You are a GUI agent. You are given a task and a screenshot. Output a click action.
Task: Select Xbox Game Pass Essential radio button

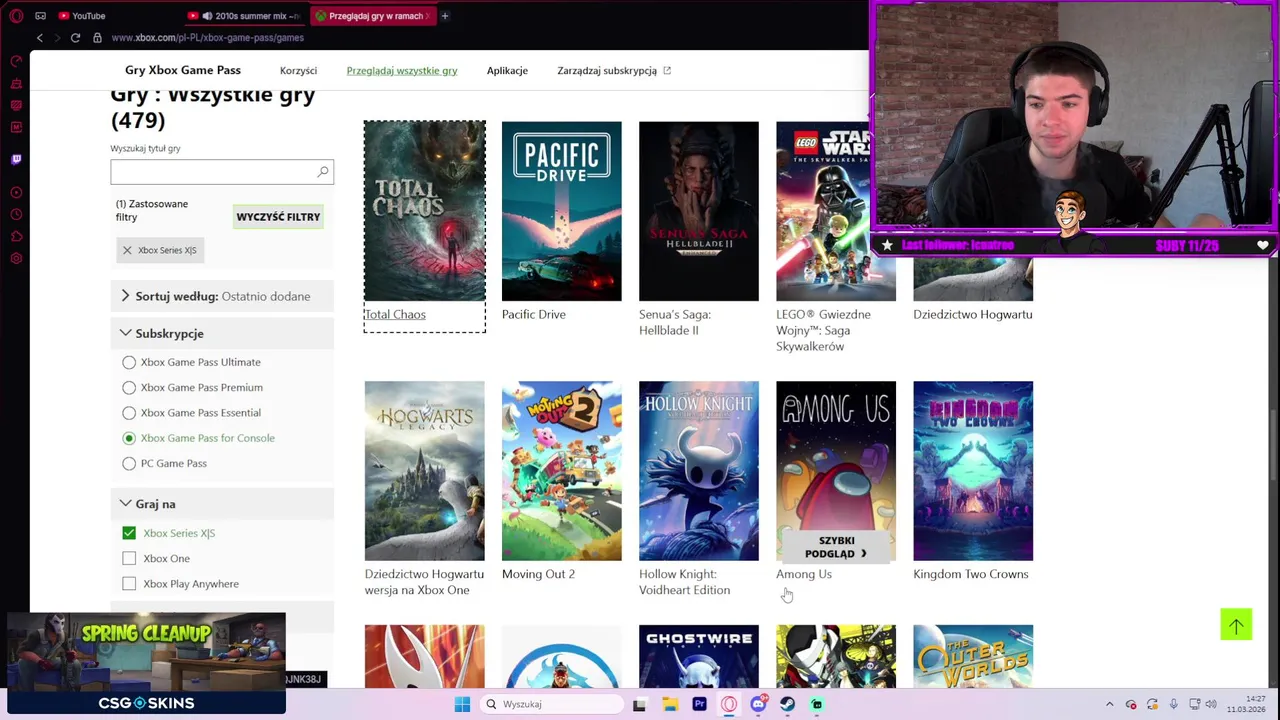pos(129,412)
